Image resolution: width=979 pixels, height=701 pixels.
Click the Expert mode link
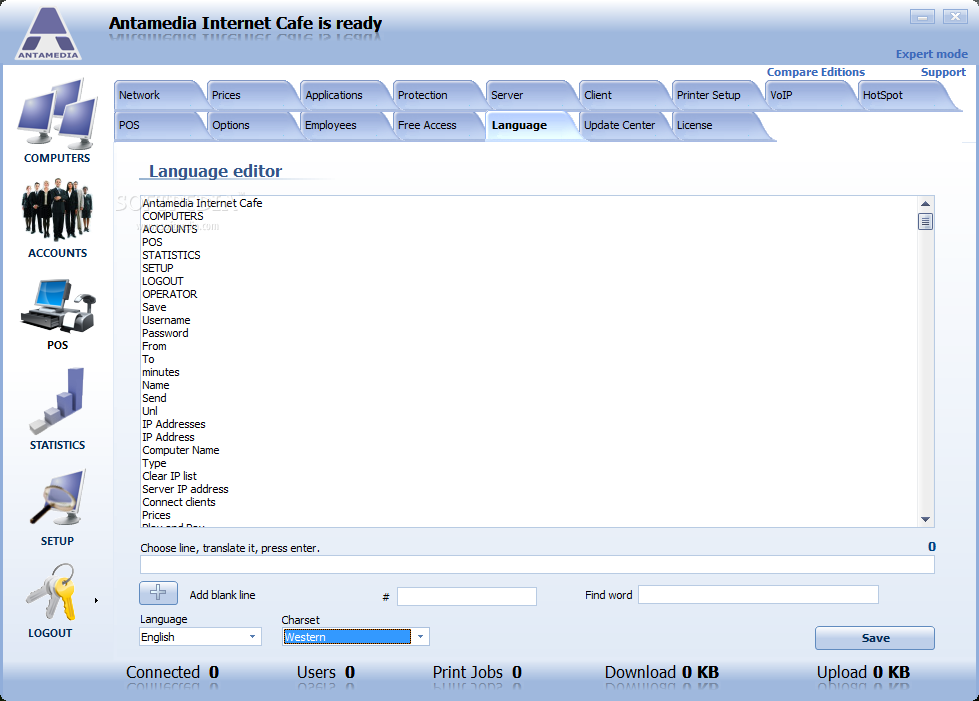click(932, 54)
